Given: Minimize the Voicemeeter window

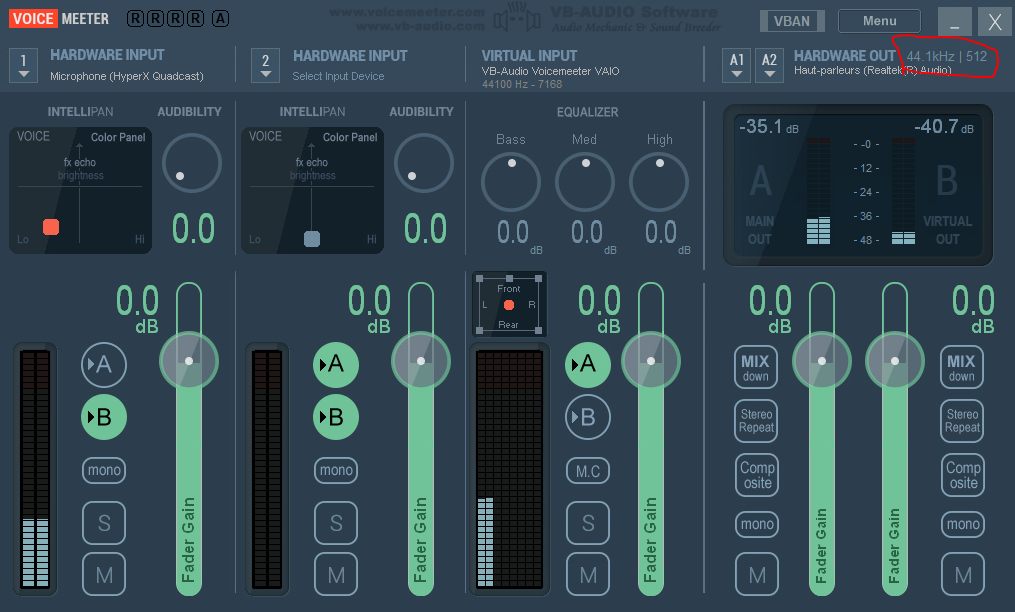Looking at the screenshot, I should 954,23.
